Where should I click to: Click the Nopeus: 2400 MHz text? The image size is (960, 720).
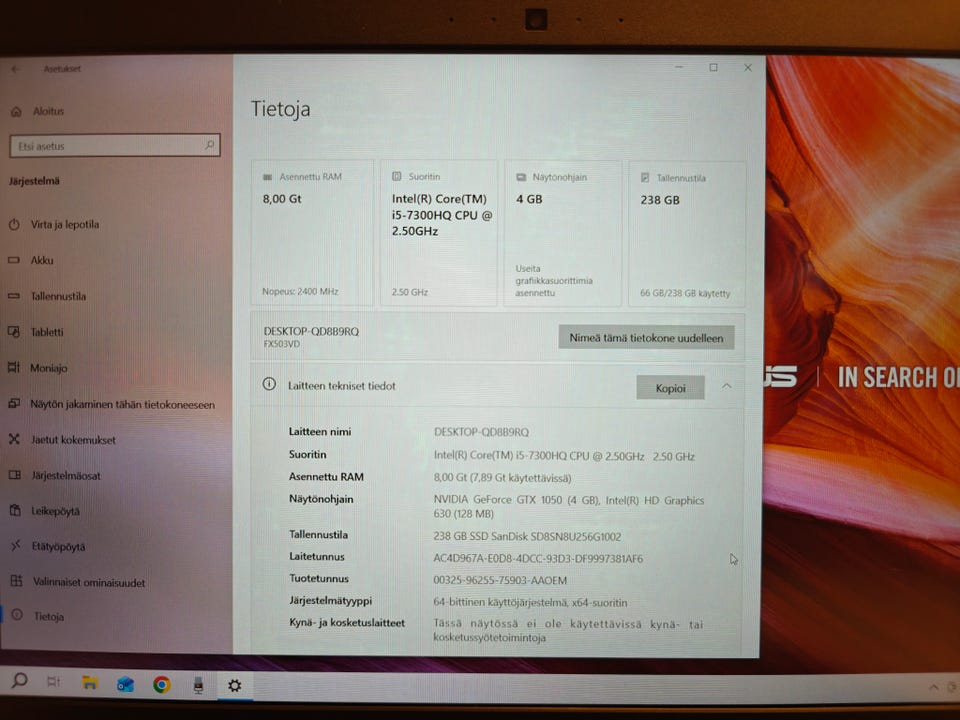coord(300,291)
